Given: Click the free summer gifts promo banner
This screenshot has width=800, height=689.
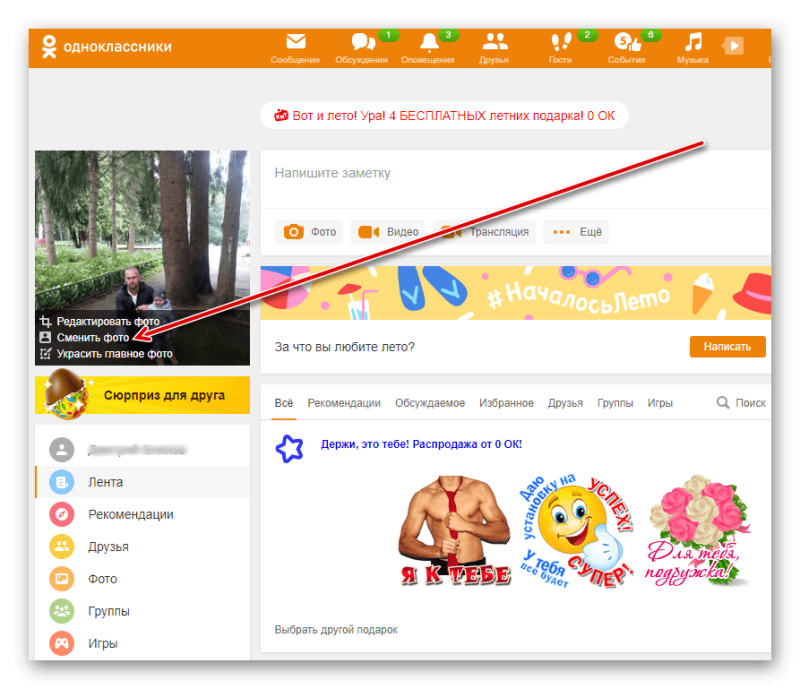Looking at the screenshot, I should point(444,115).
